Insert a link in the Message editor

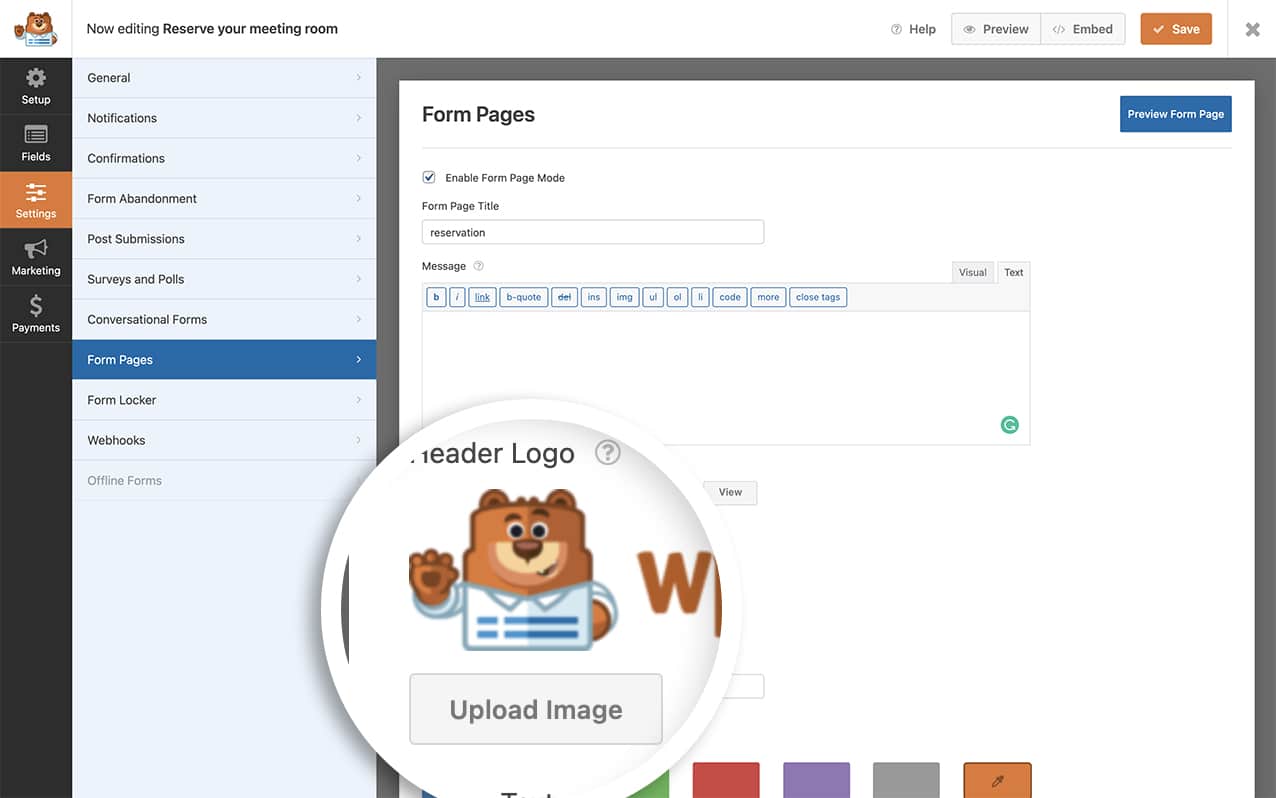[482, 297]
